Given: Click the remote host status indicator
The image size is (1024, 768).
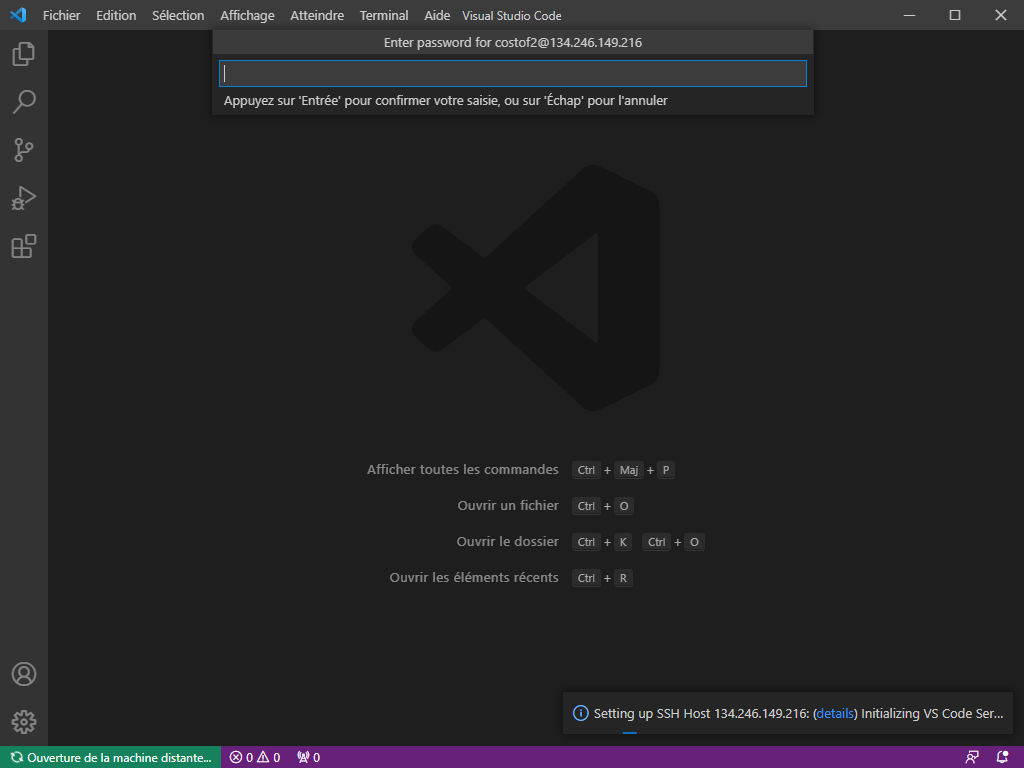Looking at the screenshot, I should [x=110, y=757].
